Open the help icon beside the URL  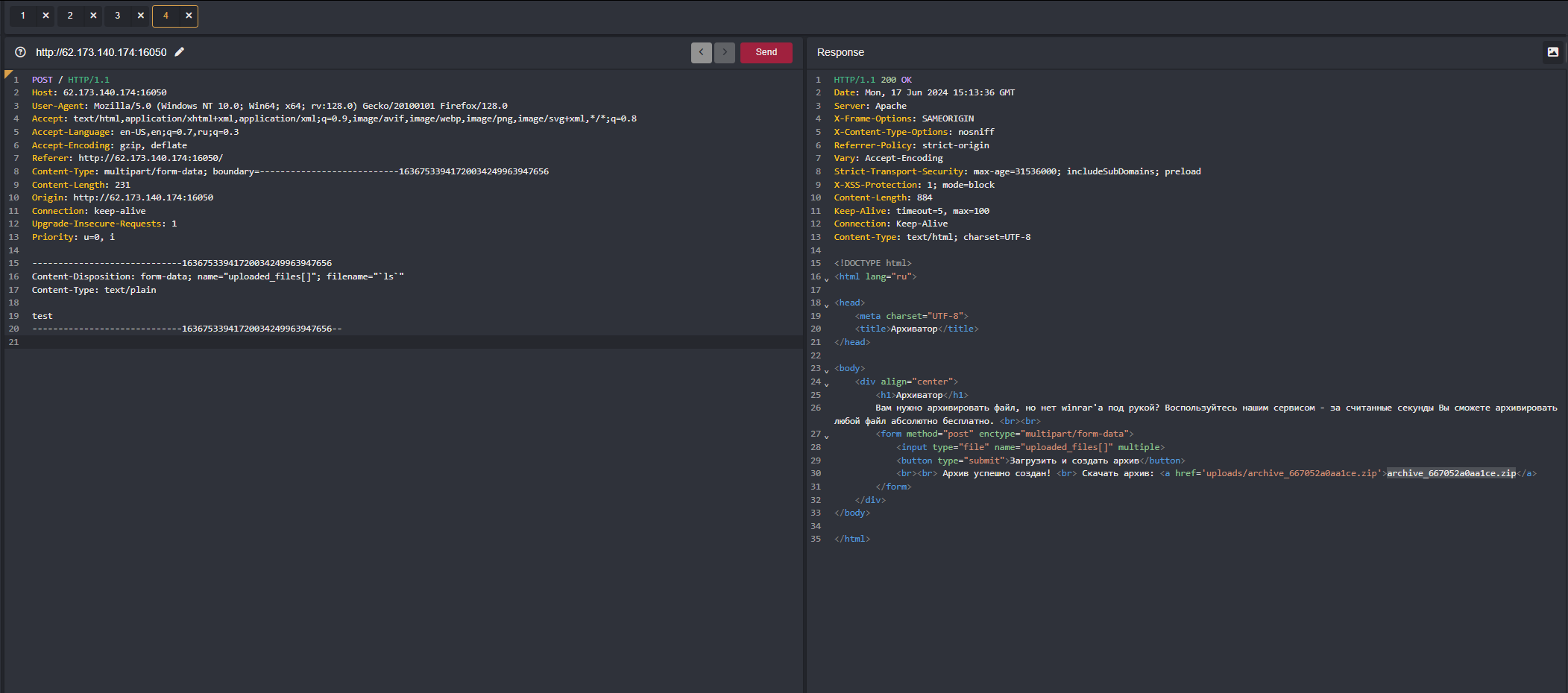point(21,52)
